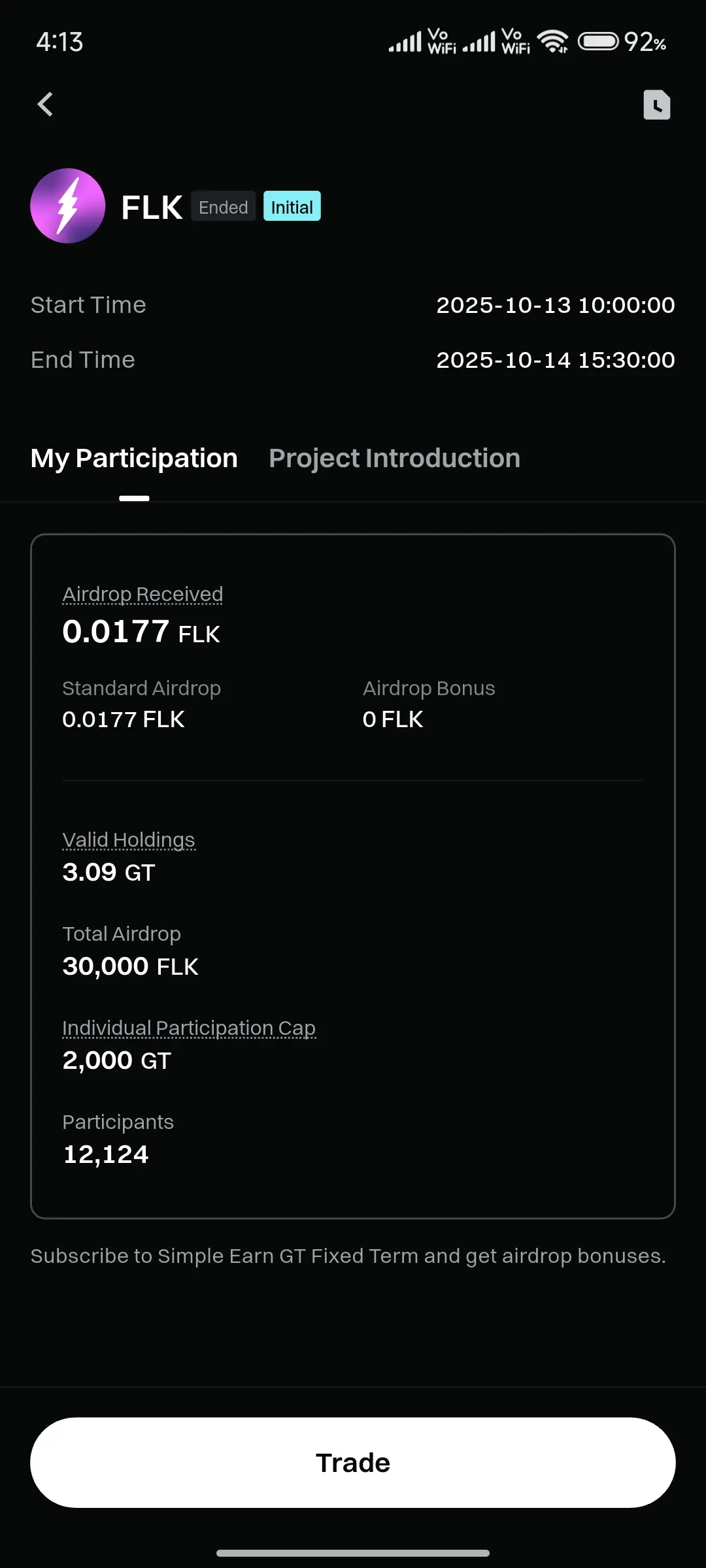Tap the Total Airdrop 30,000 FLK value

click(130, 966)
